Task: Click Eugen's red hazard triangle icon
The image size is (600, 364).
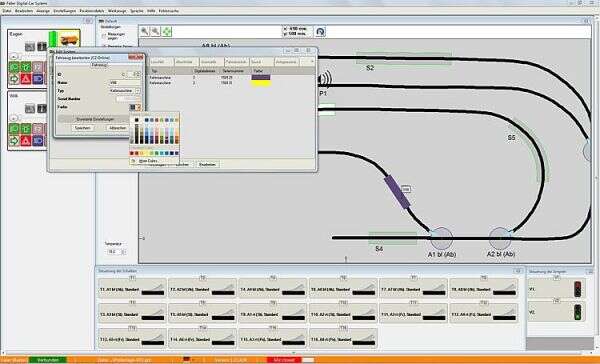Action: [26, 79]
